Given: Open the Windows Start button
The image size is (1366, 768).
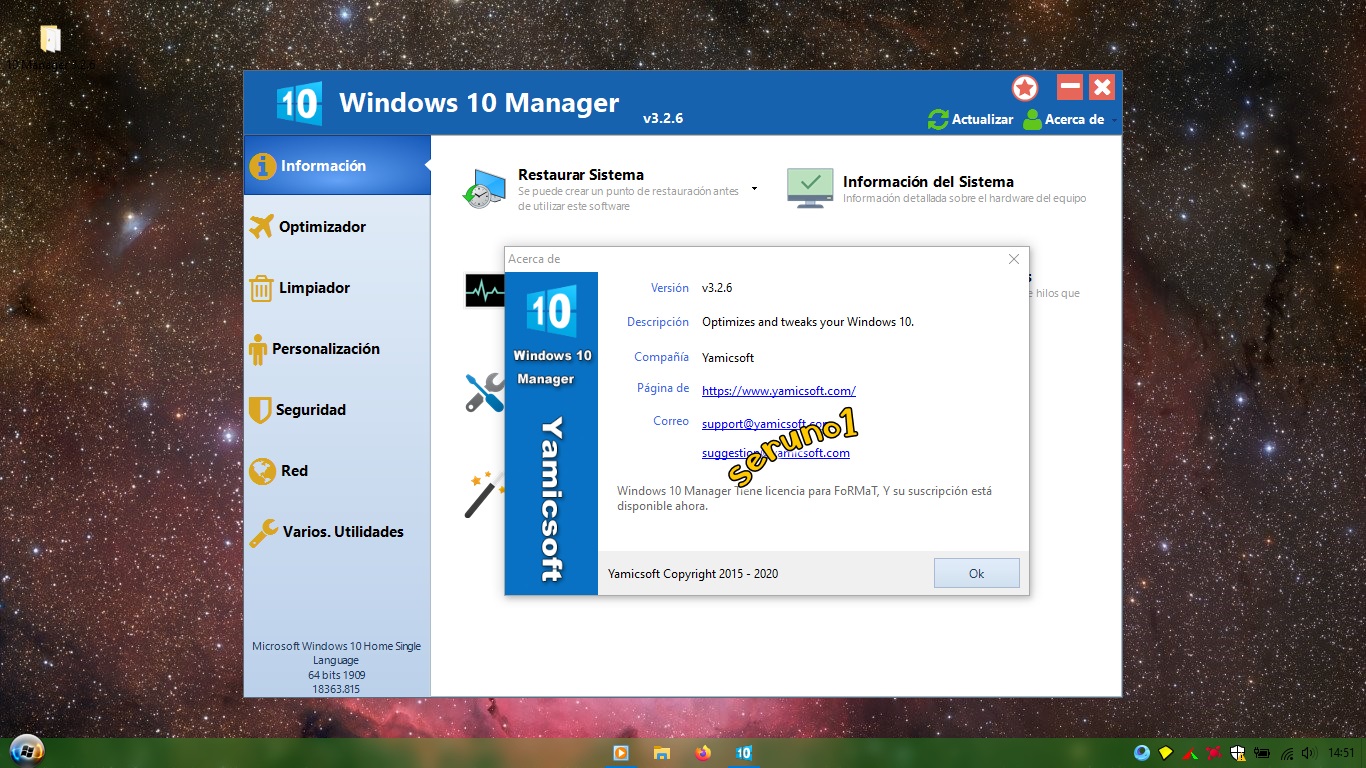Looking at the screenshot, I should [26, 752].
